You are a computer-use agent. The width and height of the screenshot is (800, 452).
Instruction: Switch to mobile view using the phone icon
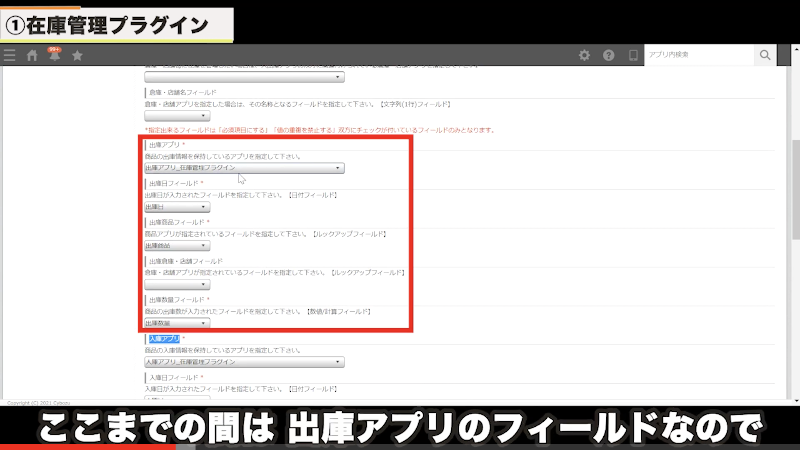tap(632, 55)
